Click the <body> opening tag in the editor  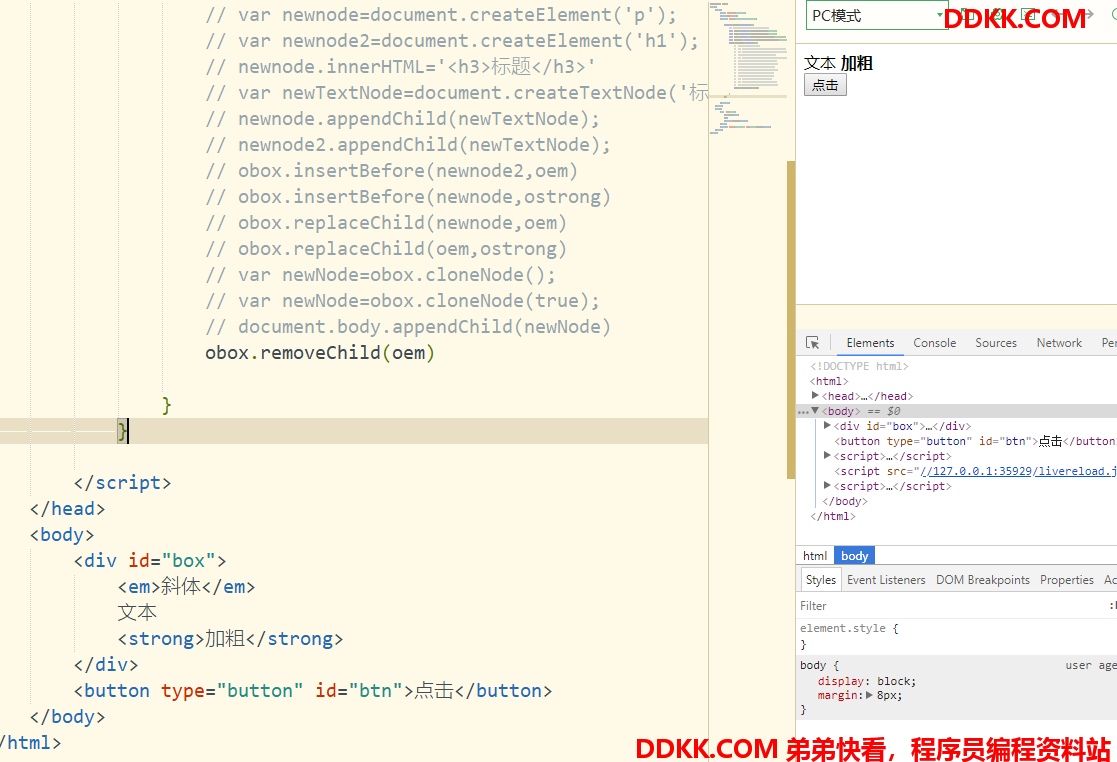coord(62,535)
